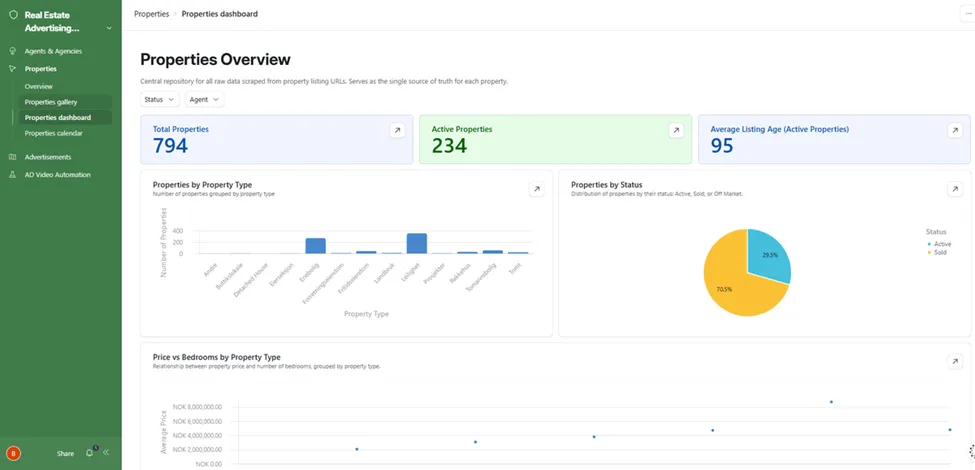Click the AD Video Automation flask icon
The height and width of the screenshot is (470, 975).
[12, 175]
